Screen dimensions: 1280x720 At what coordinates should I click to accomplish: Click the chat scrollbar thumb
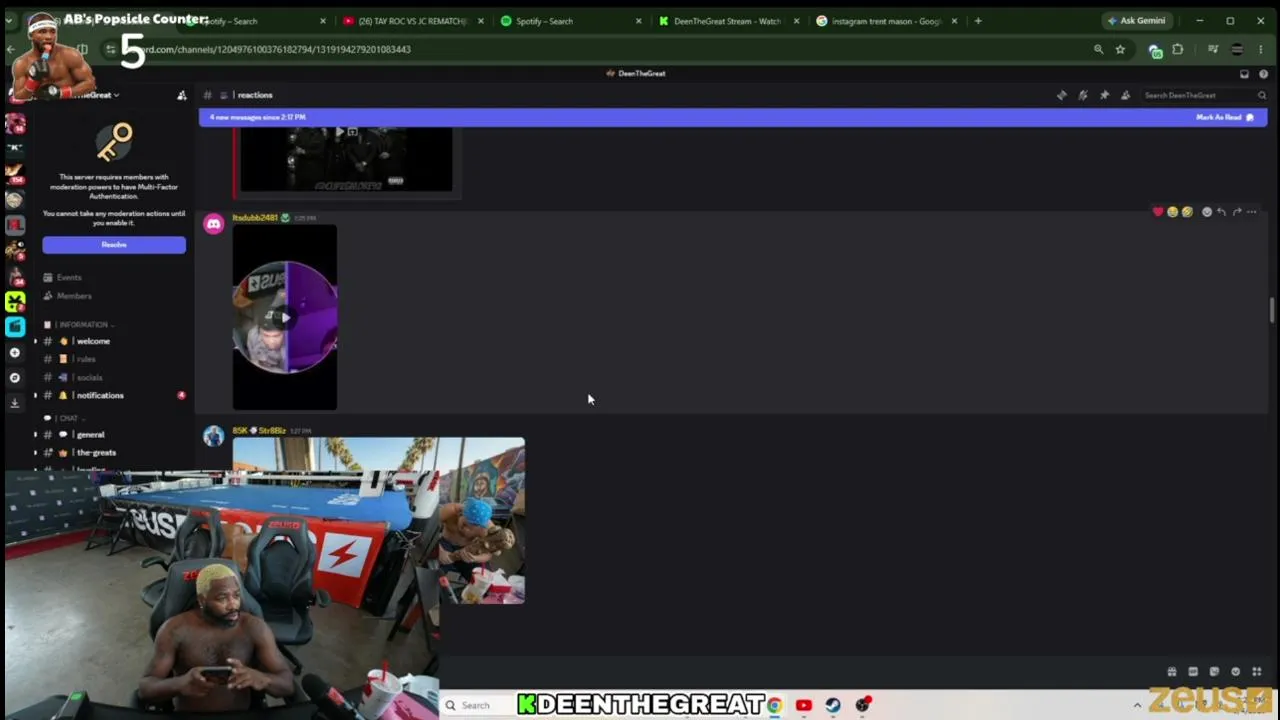click(x=1272, y=310)
